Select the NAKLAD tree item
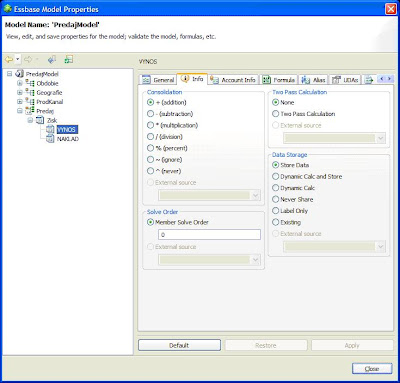The height and width of the screenshot is (383, 400). coord(68,139)
